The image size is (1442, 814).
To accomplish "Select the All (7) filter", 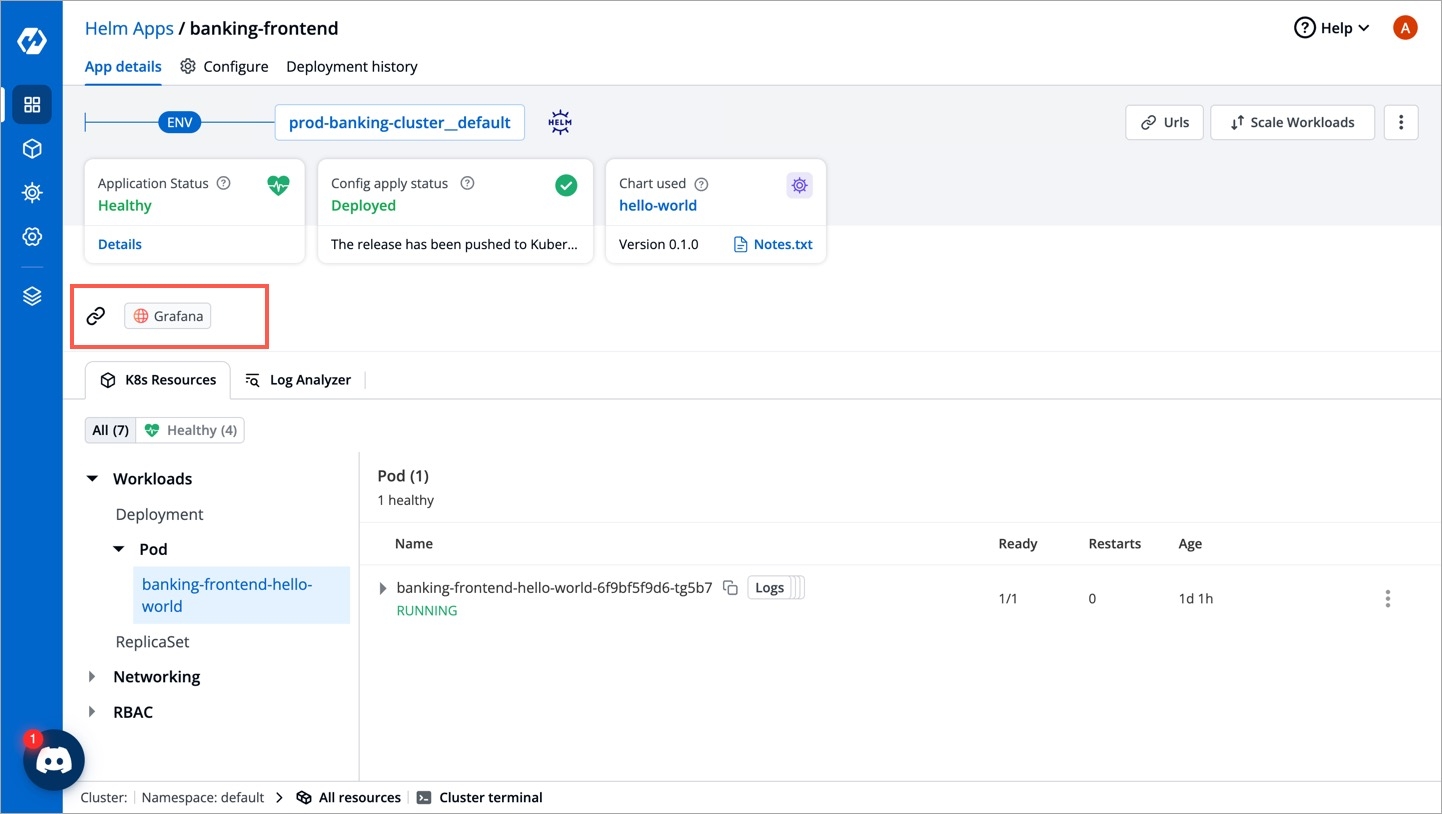I will [x=110, y=430].
